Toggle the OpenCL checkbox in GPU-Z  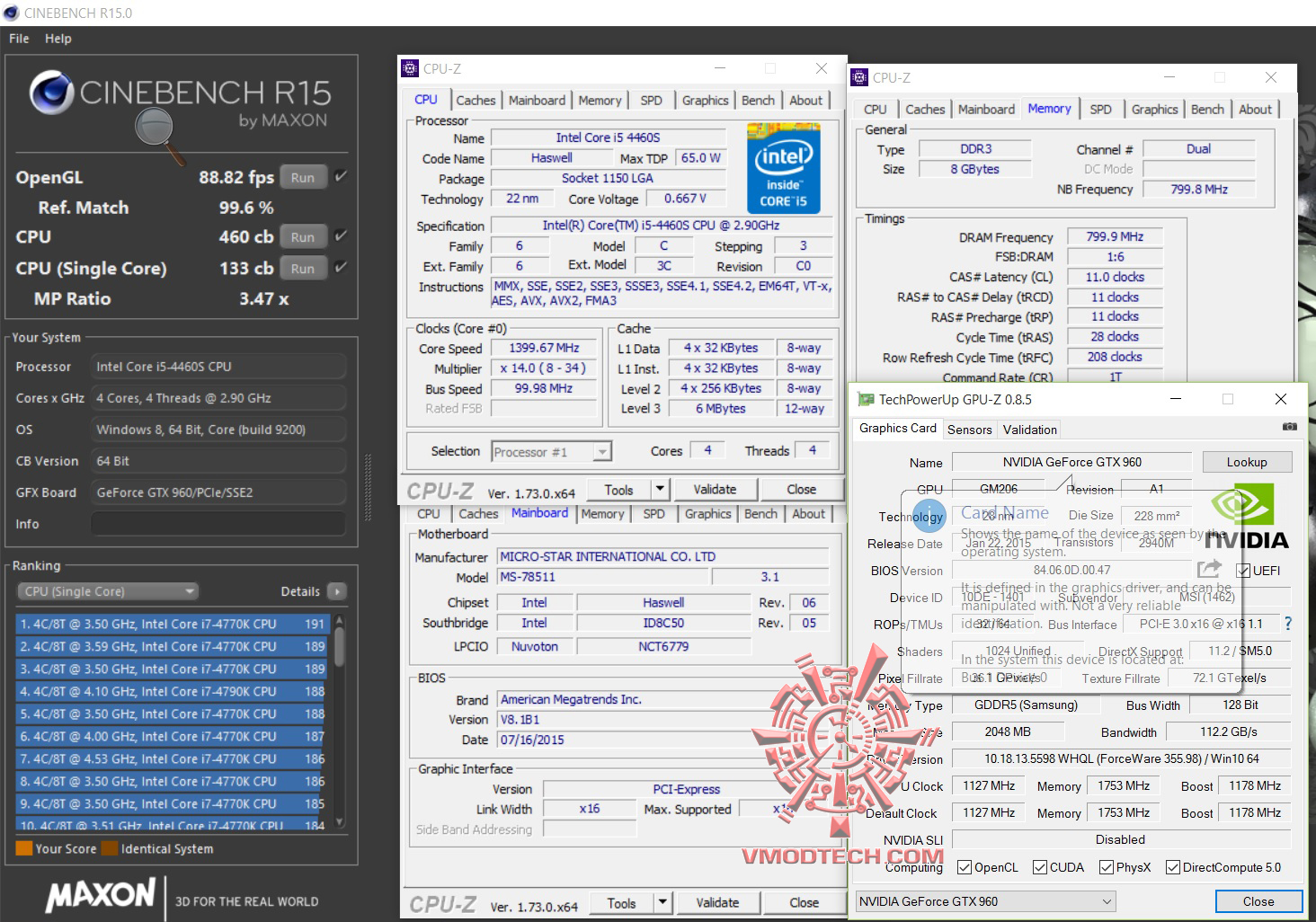[965, 867]
